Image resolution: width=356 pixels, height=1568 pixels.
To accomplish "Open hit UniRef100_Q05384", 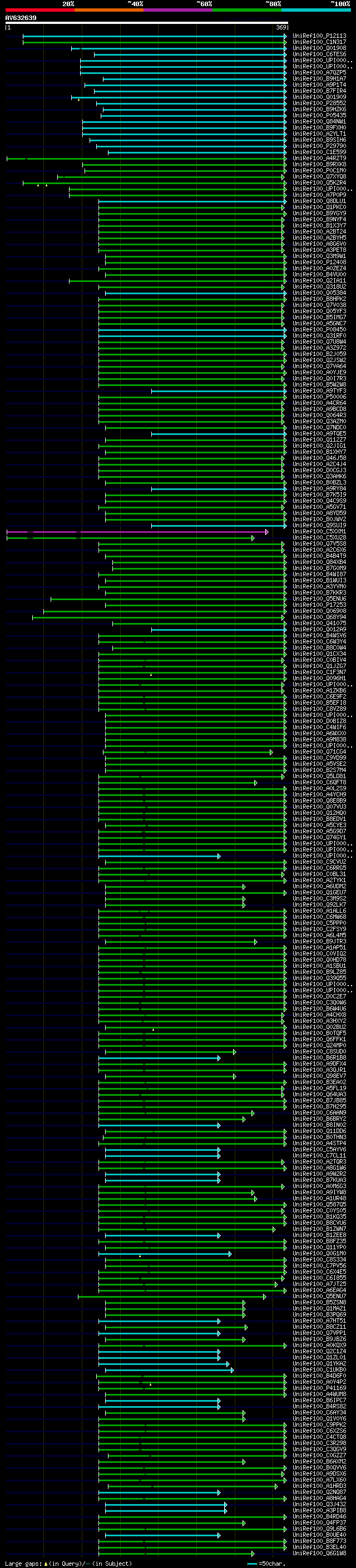I will click(319, 293).
